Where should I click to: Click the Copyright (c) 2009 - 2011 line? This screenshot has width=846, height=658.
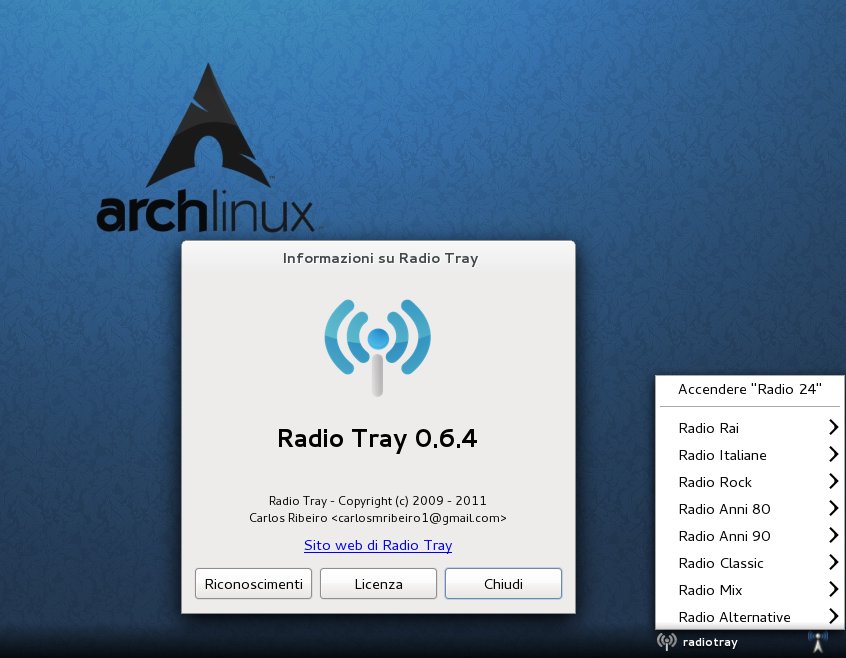coord(378,501)
